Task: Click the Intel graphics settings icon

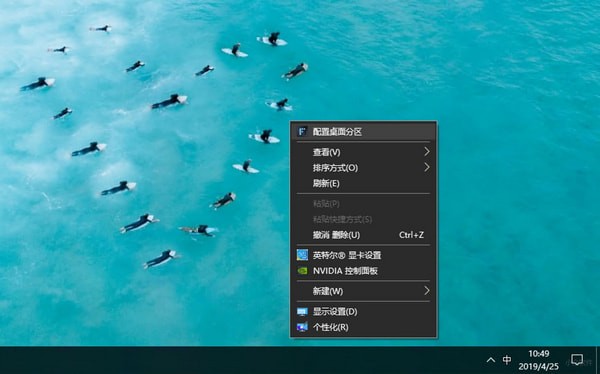Action: [x=302, y=255]
